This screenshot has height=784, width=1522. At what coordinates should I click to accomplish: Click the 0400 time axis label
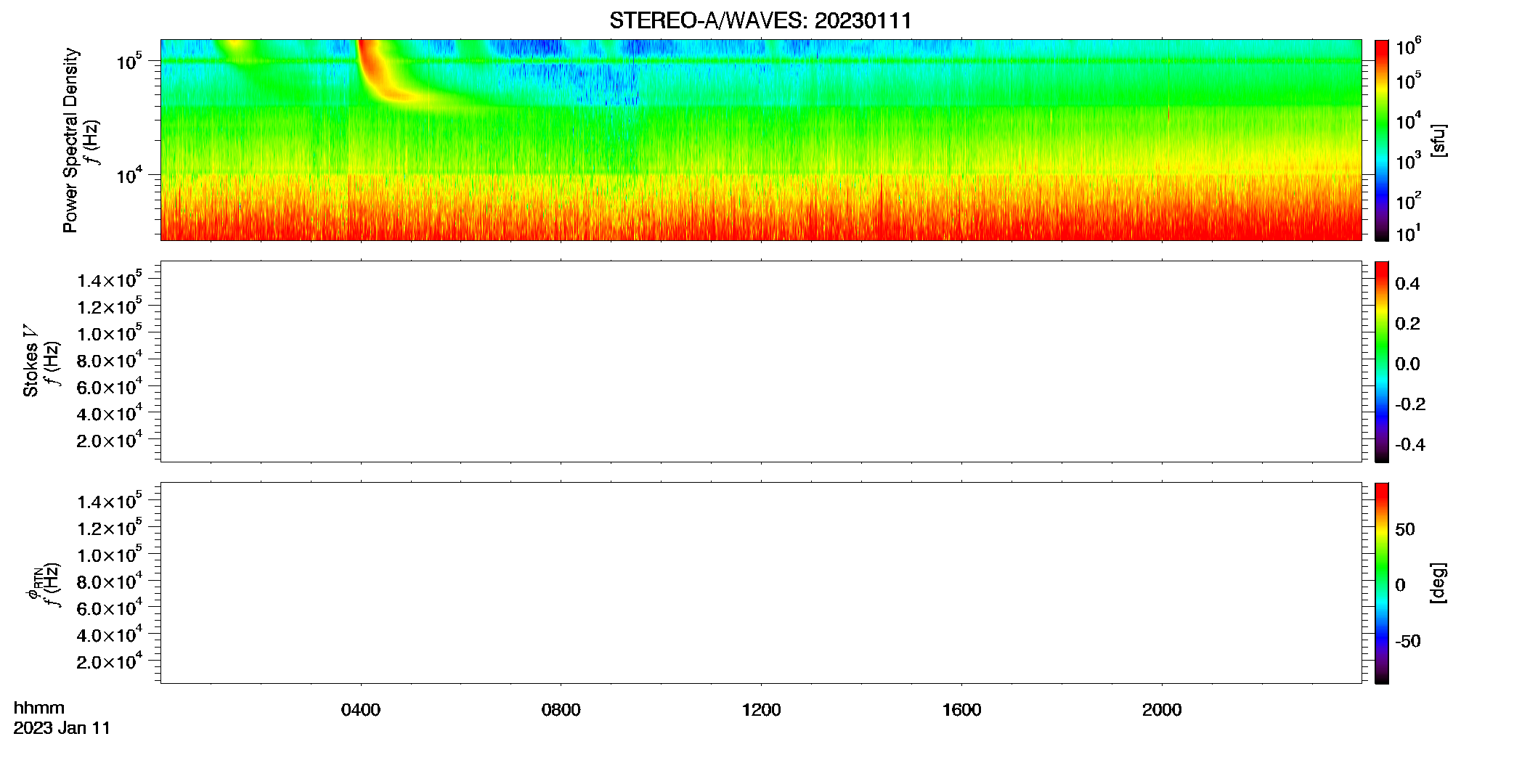(361, 710)
